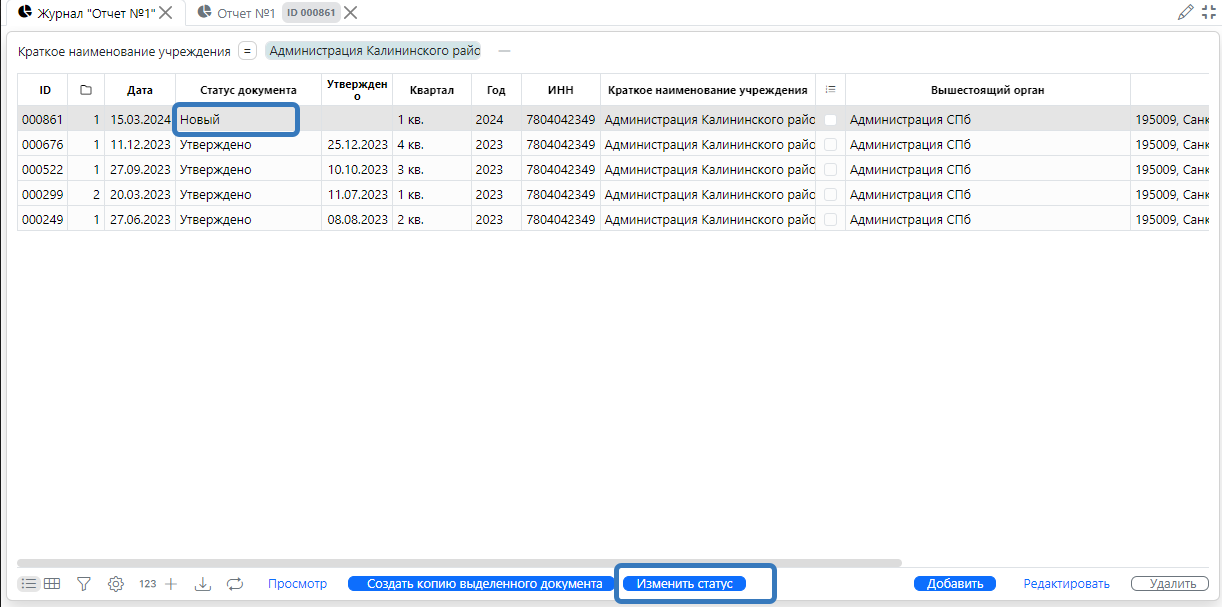Click the download export icon
1222x607 pixels.
203,584
